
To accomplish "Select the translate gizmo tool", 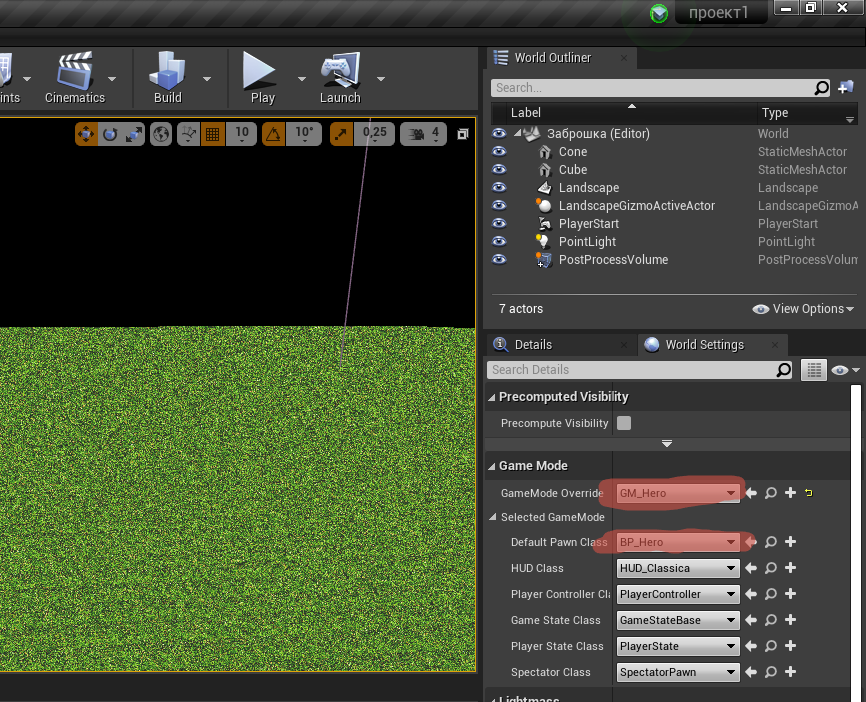I will (86, 134).
